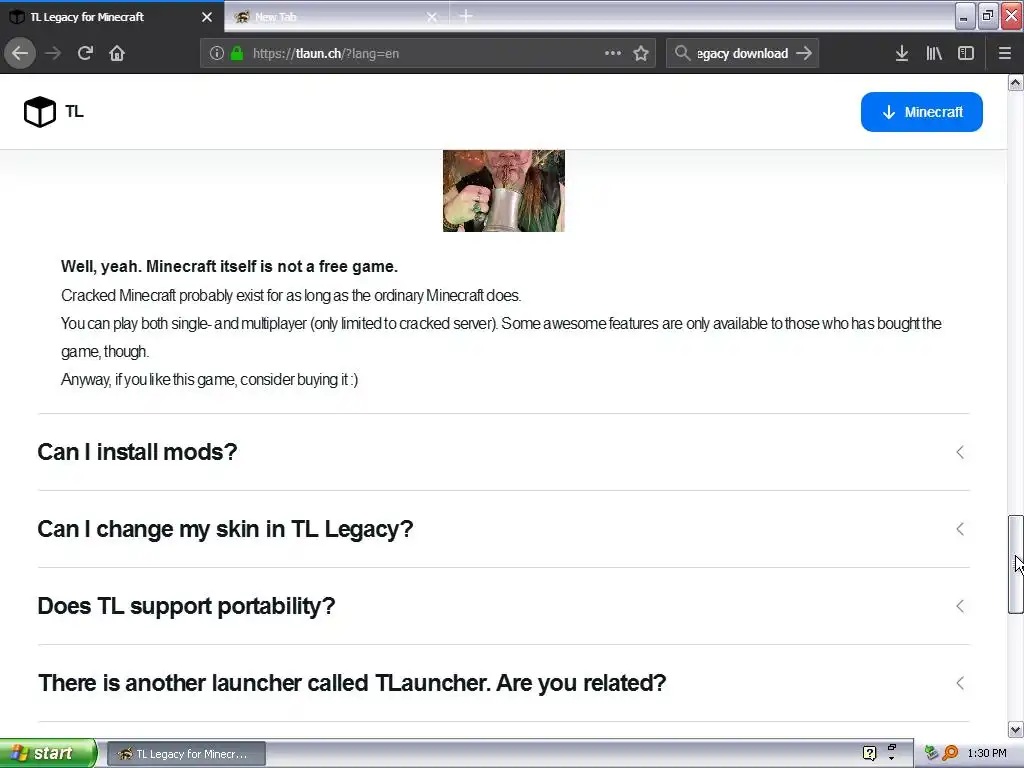Open a new tab with plus button

[x=466, y=16]
